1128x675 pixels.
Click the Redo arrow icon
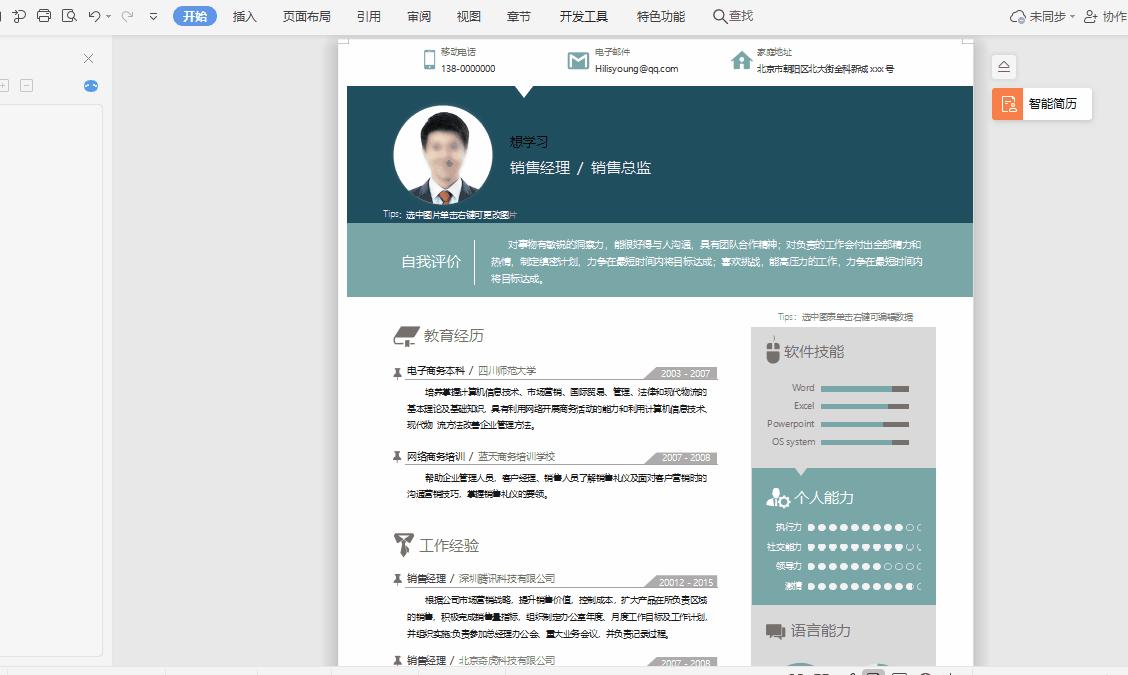[127, 16]
